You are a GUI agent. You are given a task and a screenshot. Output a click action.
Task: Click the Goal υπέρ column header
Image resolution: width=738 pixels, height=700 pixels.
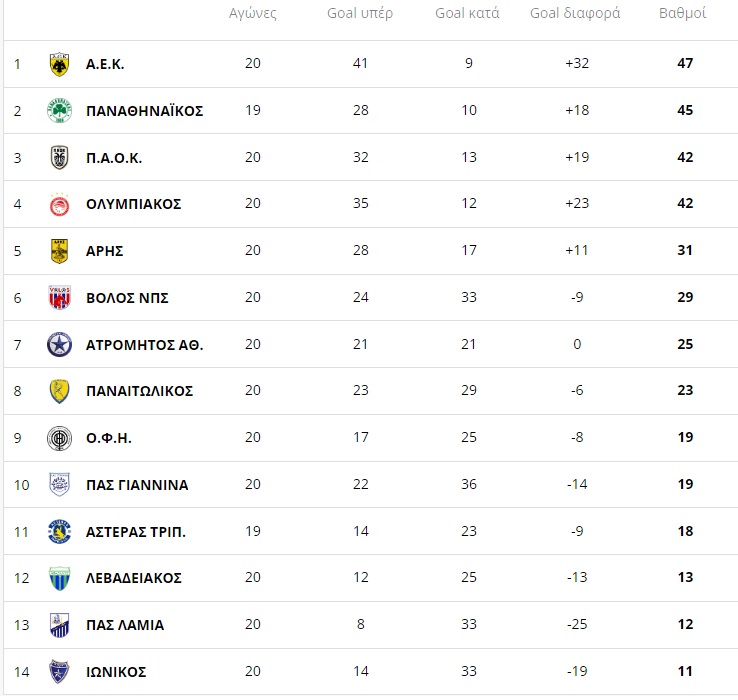pyautogui.click(x=360, y=13)
